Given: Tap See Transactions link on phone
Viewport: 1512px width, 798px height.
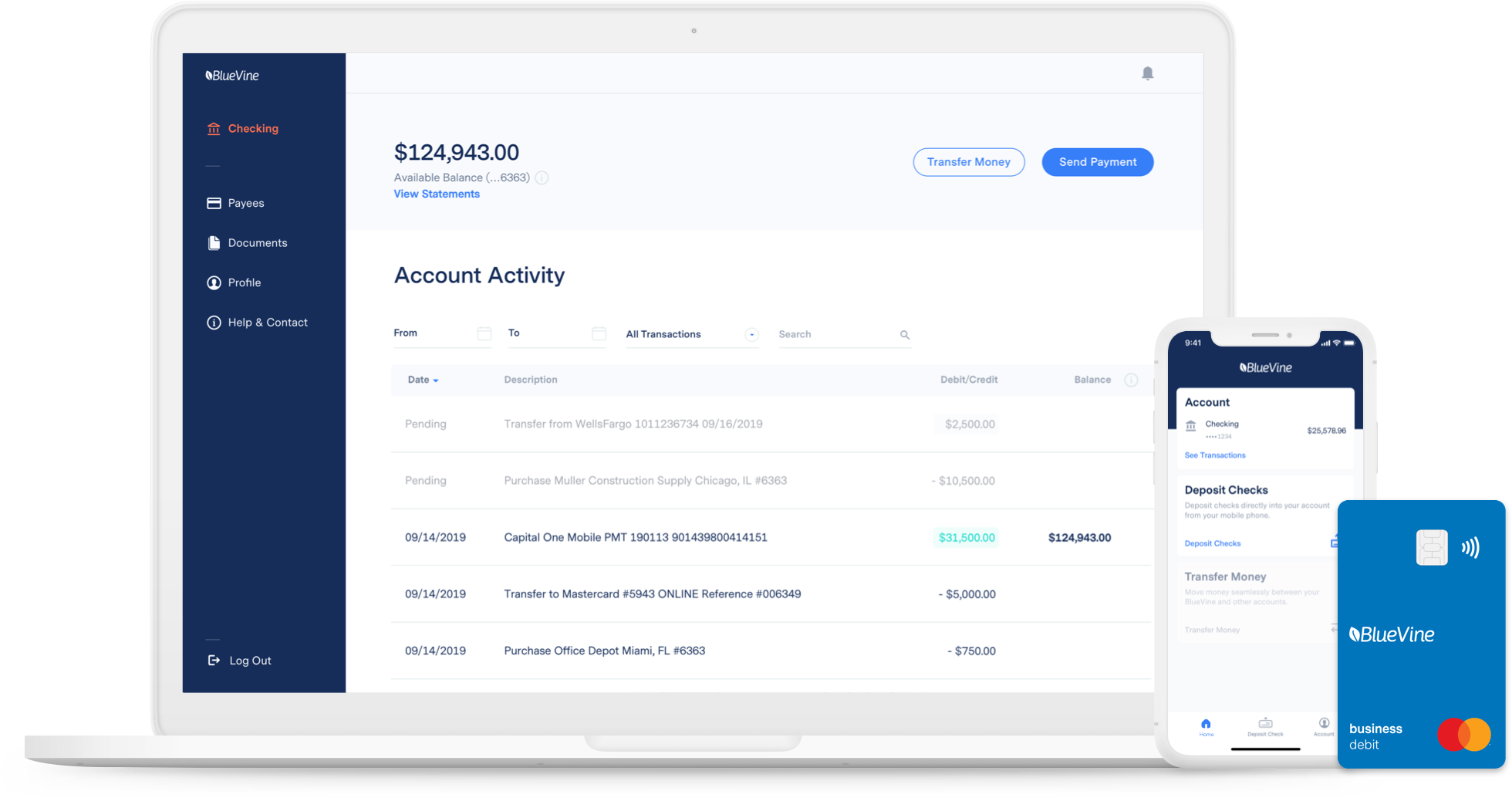Looking at the screenshot, I should point(1215,455).
